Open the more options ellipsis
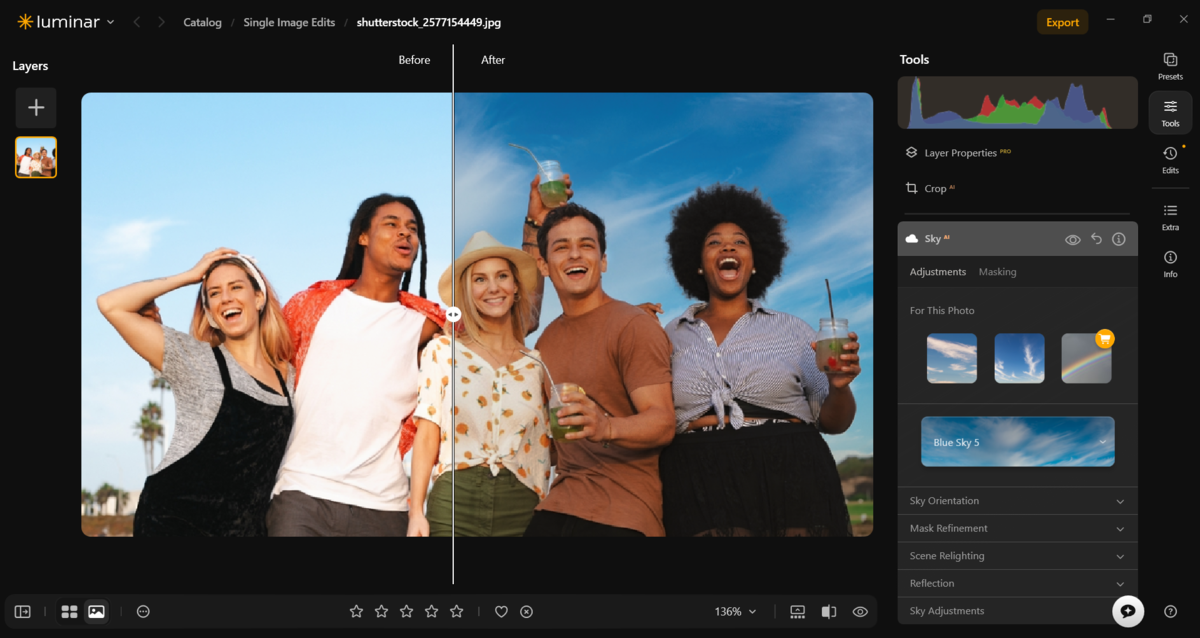Viewport: 1200px width, 638px height. tap(143, 611)
